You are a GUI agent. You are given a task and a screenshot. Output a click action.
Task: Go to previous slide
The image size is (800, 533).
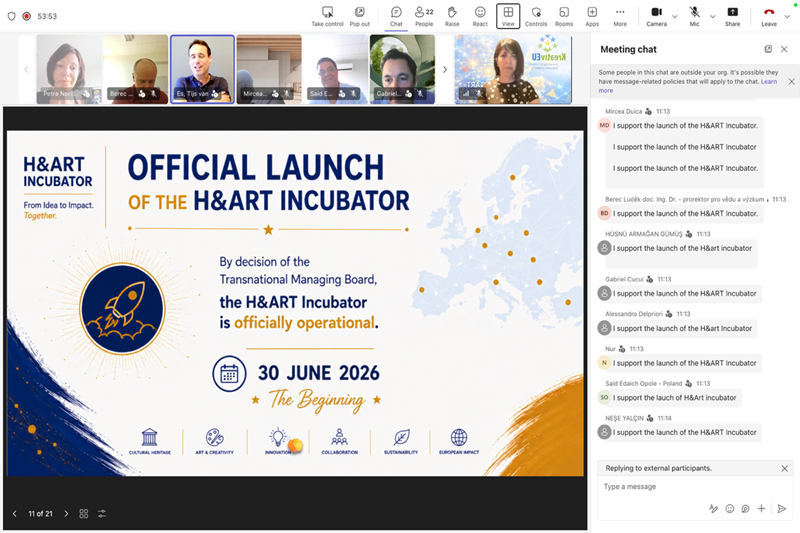15,514
